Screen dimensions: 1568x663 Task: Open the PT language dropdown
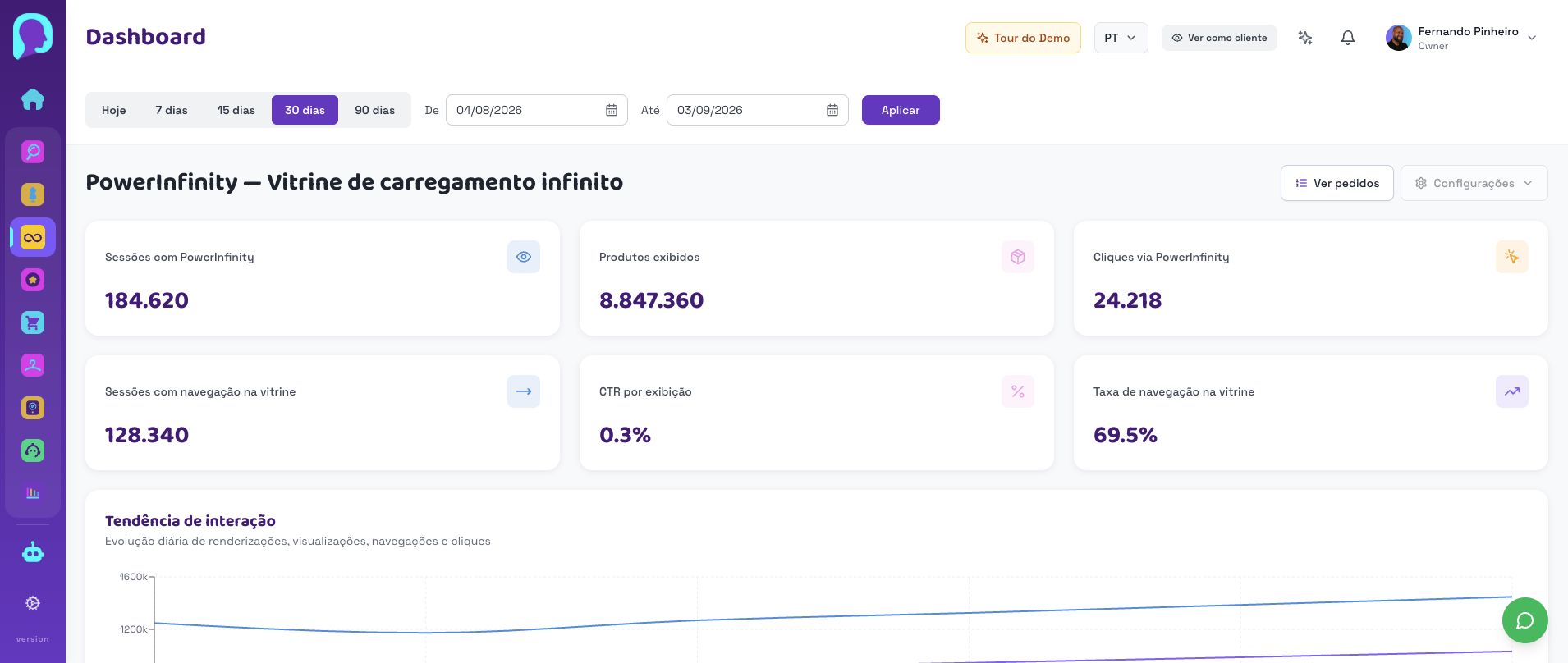[x=1121, y=38]
